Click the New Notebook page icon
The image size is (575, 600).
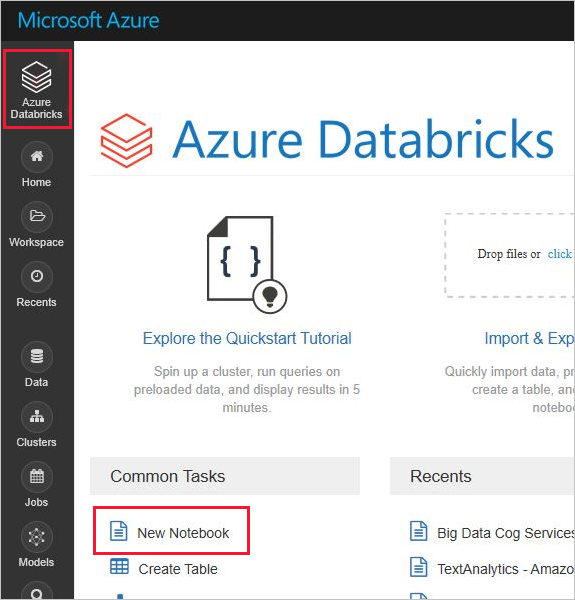119,531
